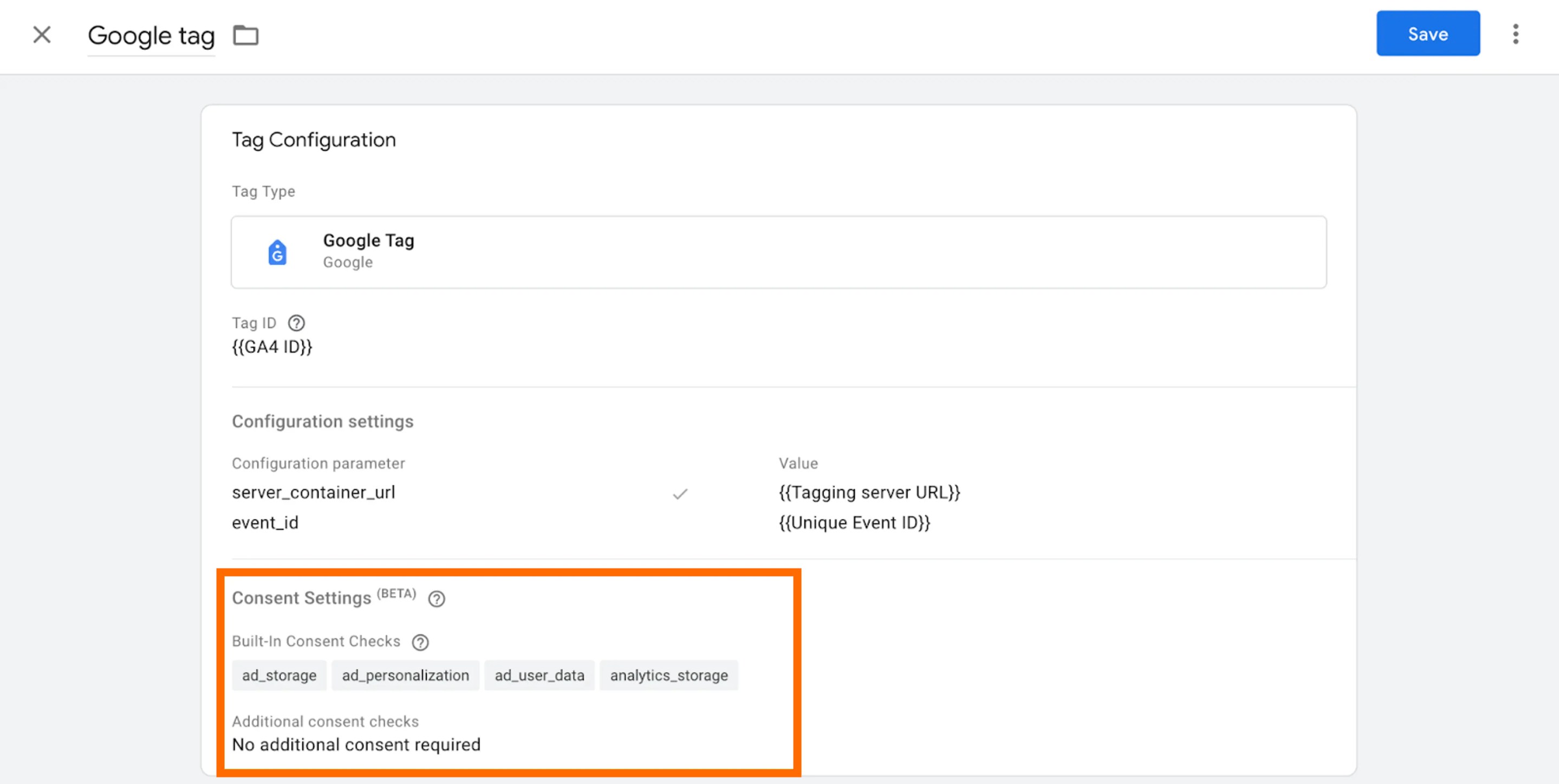The width and height of the screenshot is (1559, 784).
Task: Open help icon beside Consent Settings
Action: pos(437,599)
